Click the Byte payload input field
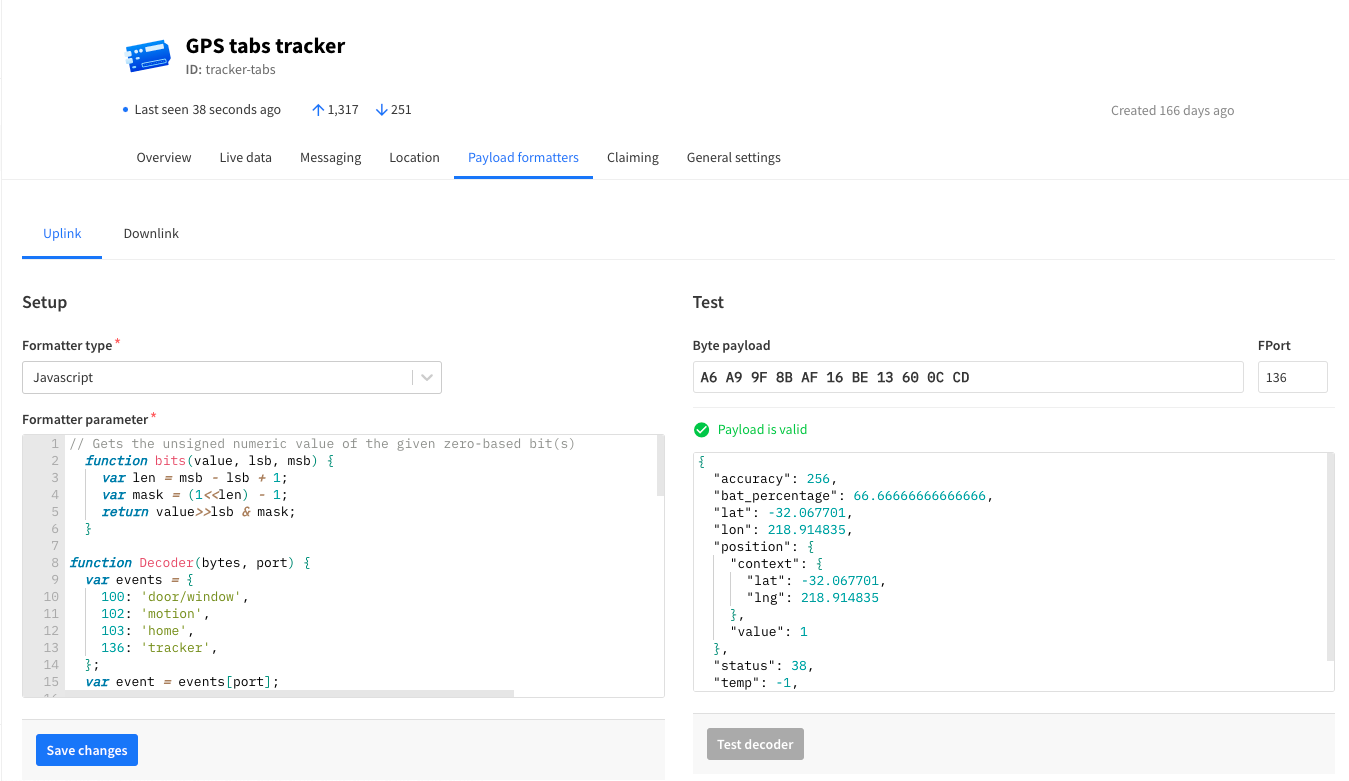Screen dimensions: 1349x781 click(967, 377)
